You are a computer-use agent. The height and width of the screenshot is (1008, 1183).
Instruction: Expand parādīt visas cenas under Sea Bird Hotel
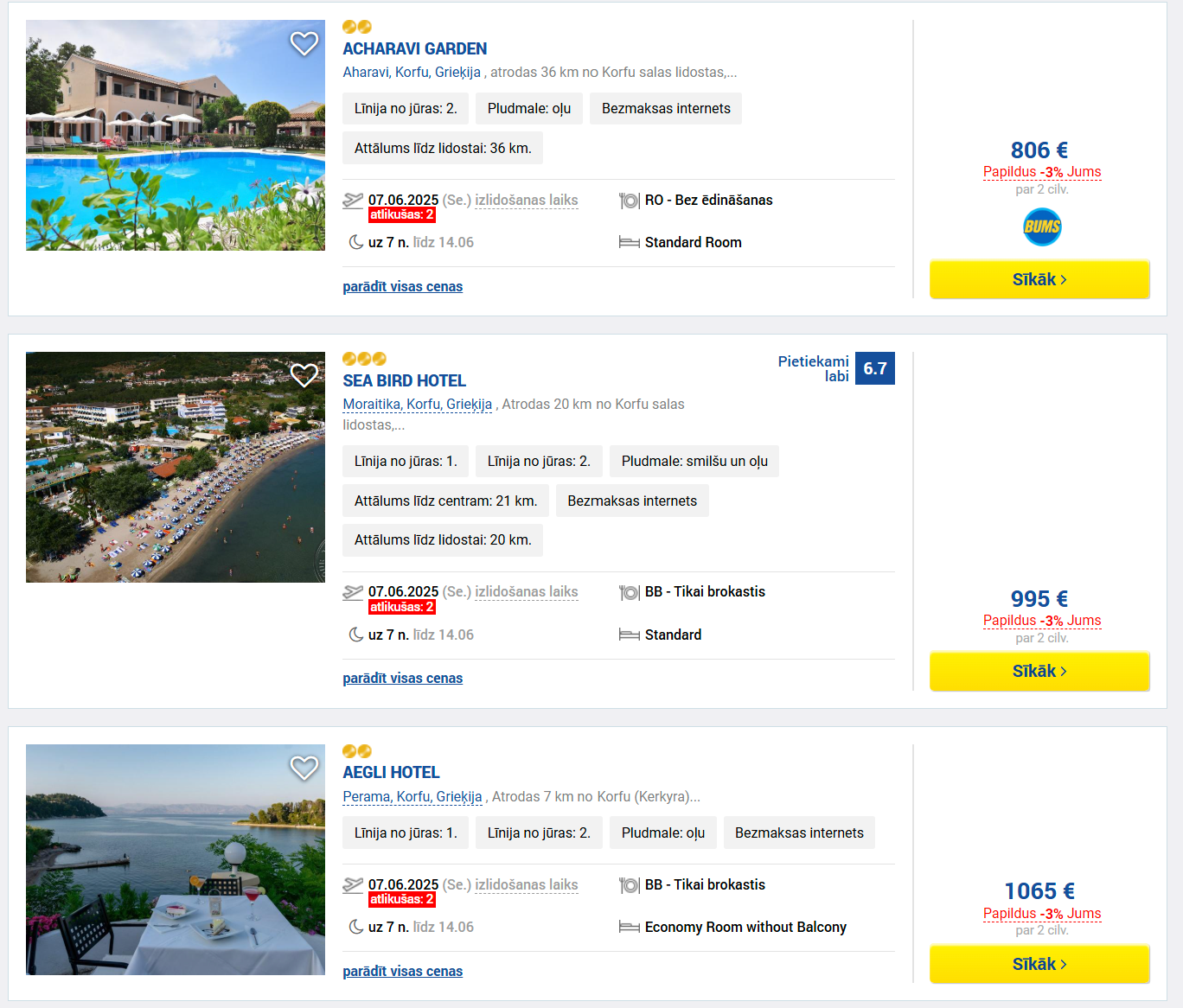(402, 678)
